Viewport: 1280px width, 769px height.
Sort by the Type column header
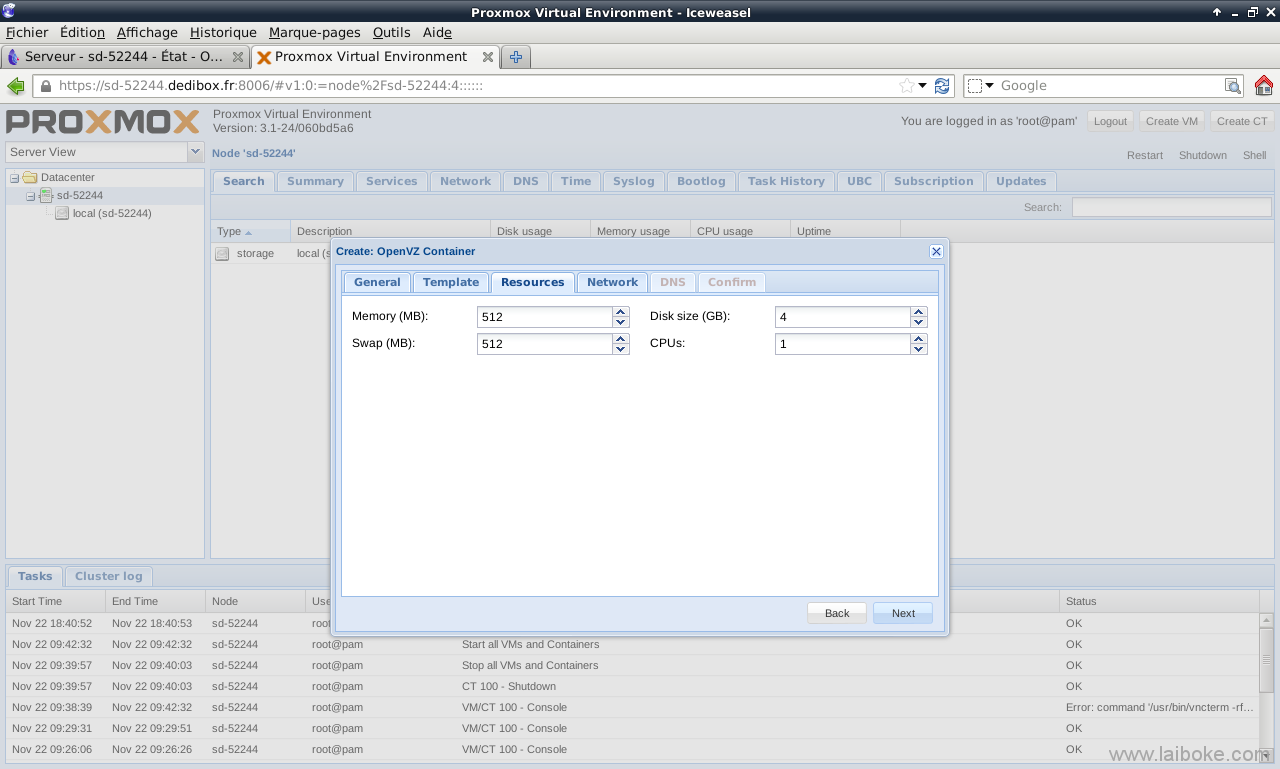(x=250, y=231)
